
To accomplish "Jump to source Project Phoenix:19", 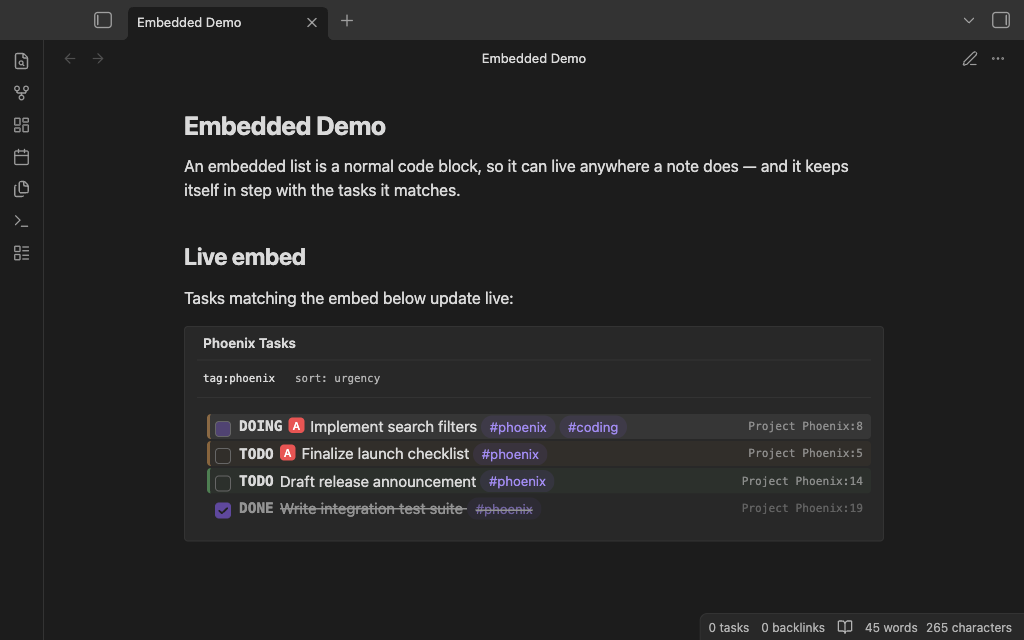I will tap(802, 507).
